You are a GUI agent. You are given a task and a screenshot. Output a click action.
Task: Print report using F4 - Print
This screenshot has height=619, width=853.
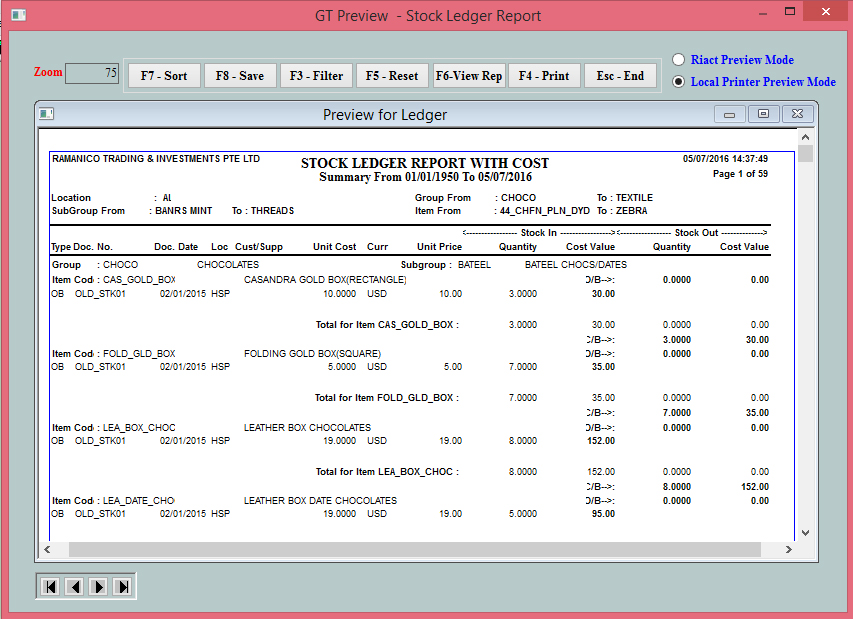(x=544, y=76)
